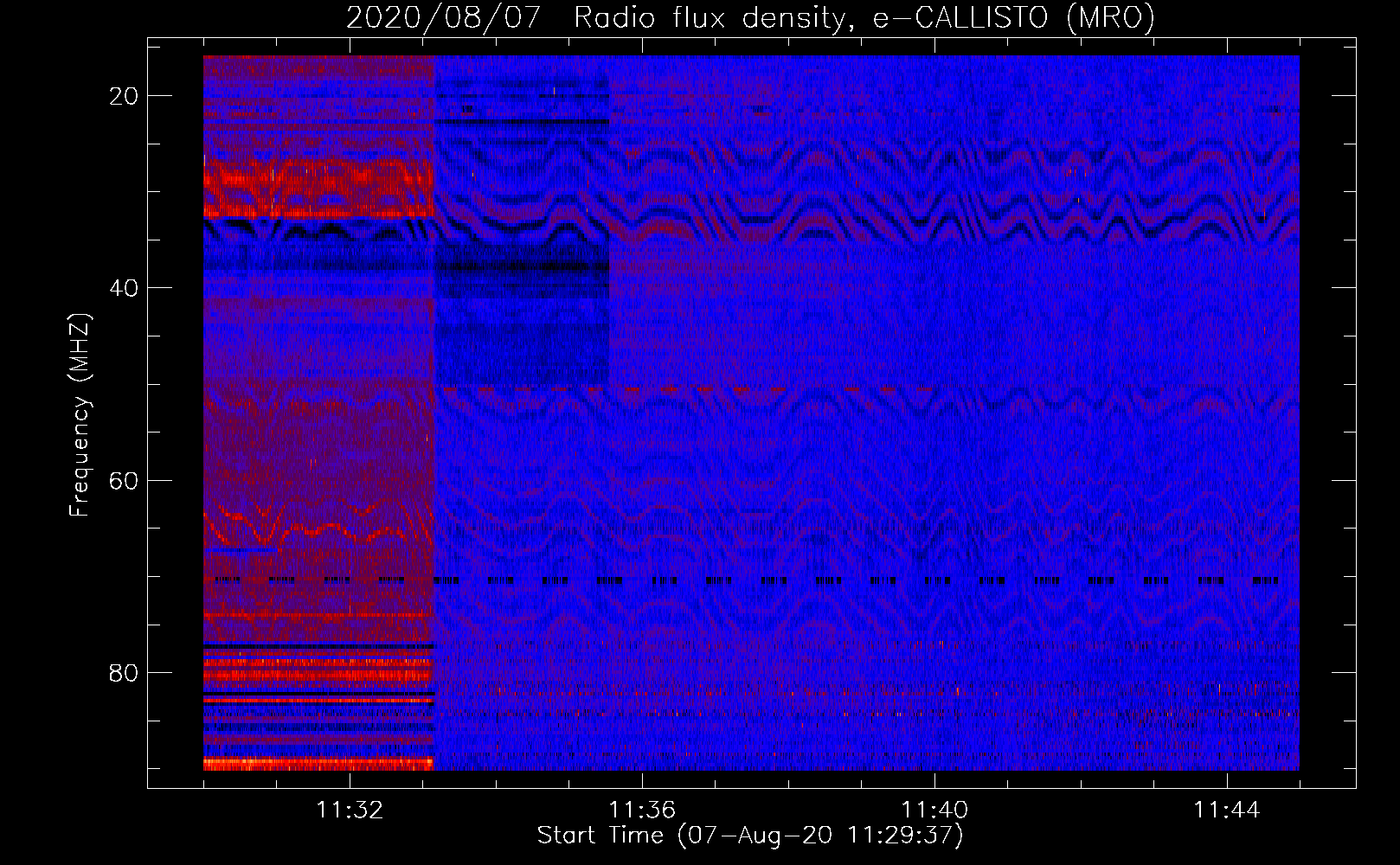The image size is (1400, 865).
Task: Click the frequency tick label 60
Action: tap(124, 480)
